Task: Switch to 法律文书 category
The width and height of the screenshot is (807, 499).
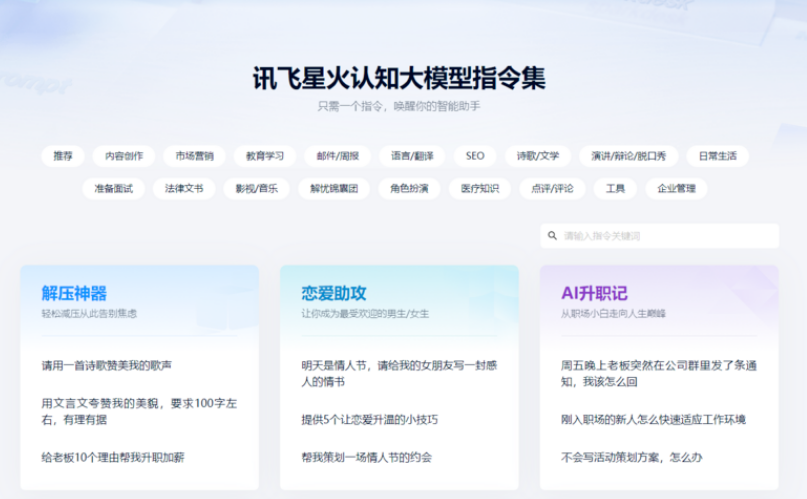Action: click(x=184, y=188)
